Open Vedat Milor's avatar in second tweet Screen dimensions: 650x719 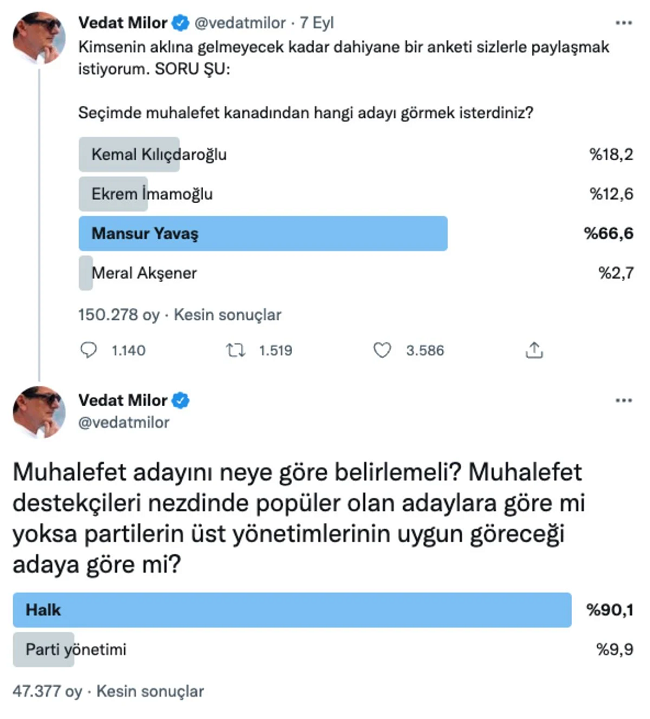point(39,412)
